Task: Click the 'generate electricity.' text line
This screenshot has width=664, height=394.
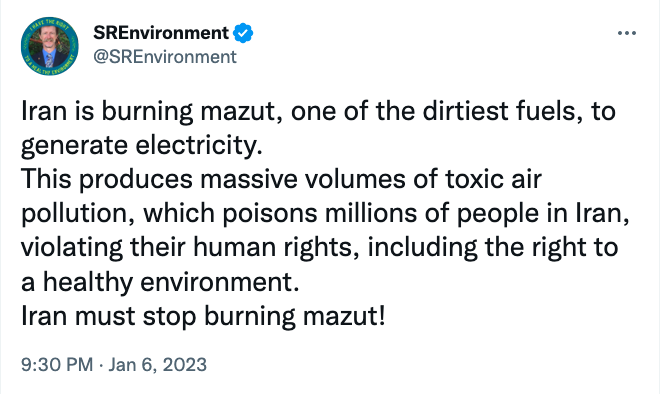Action: point(142,146)
